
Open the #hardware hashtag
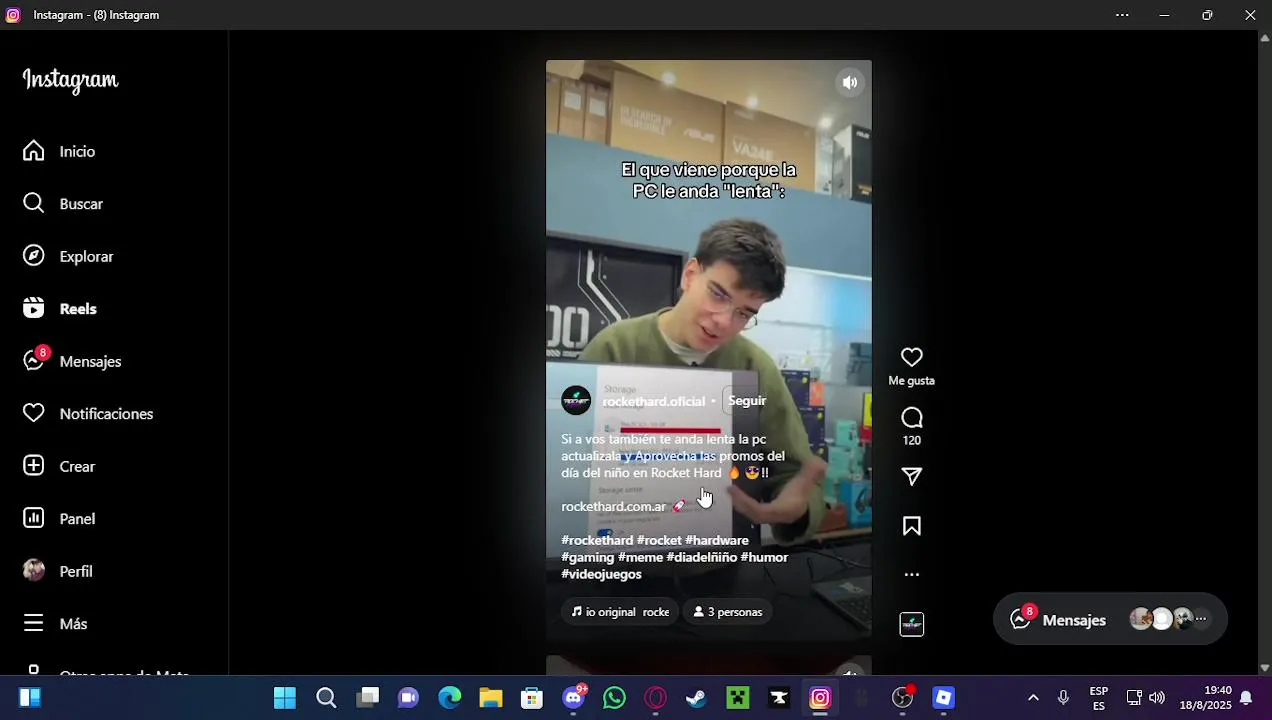click(716, 540)
